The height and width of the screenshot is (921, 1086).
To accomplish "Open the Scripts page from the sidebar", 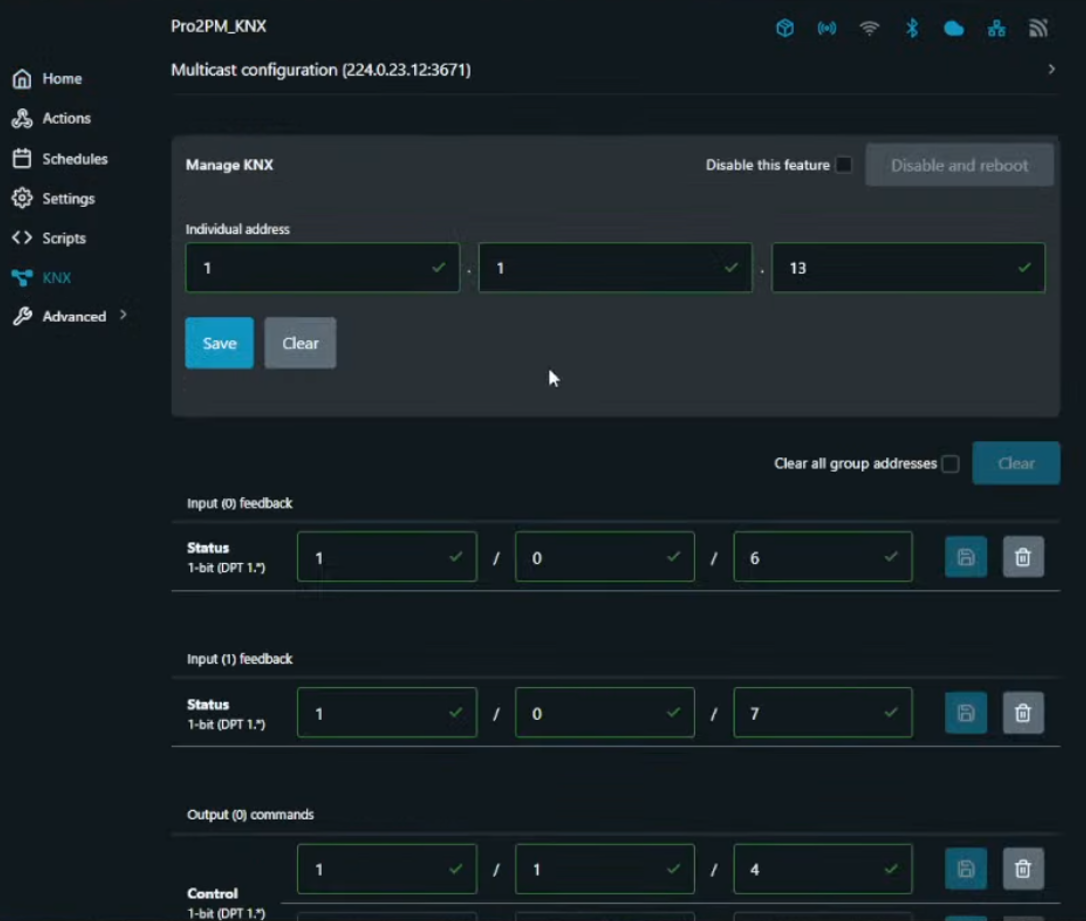I will [63, 238].
